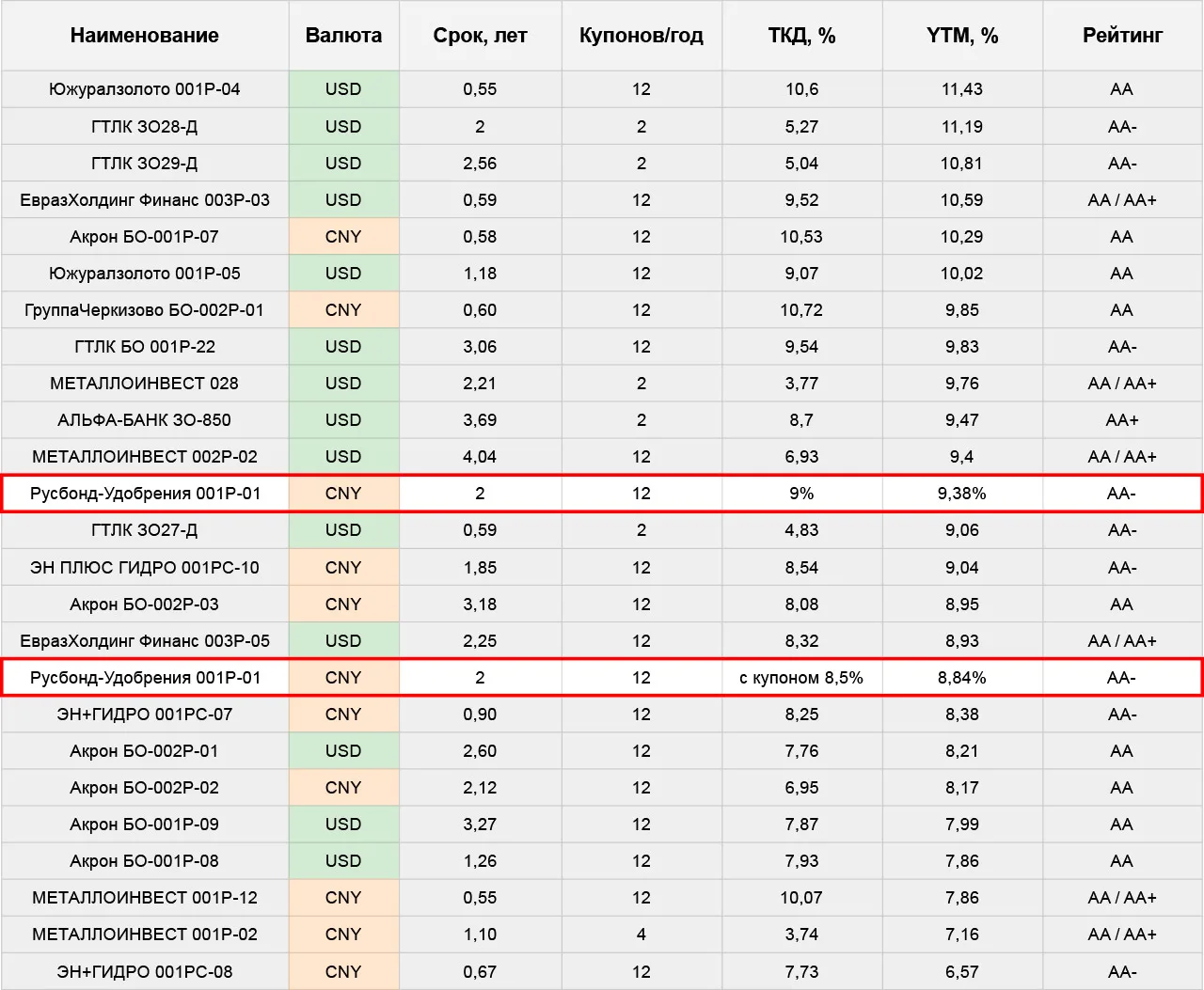
Task: Select the ТКД cell showing 9%
Action: click(801, 493)
